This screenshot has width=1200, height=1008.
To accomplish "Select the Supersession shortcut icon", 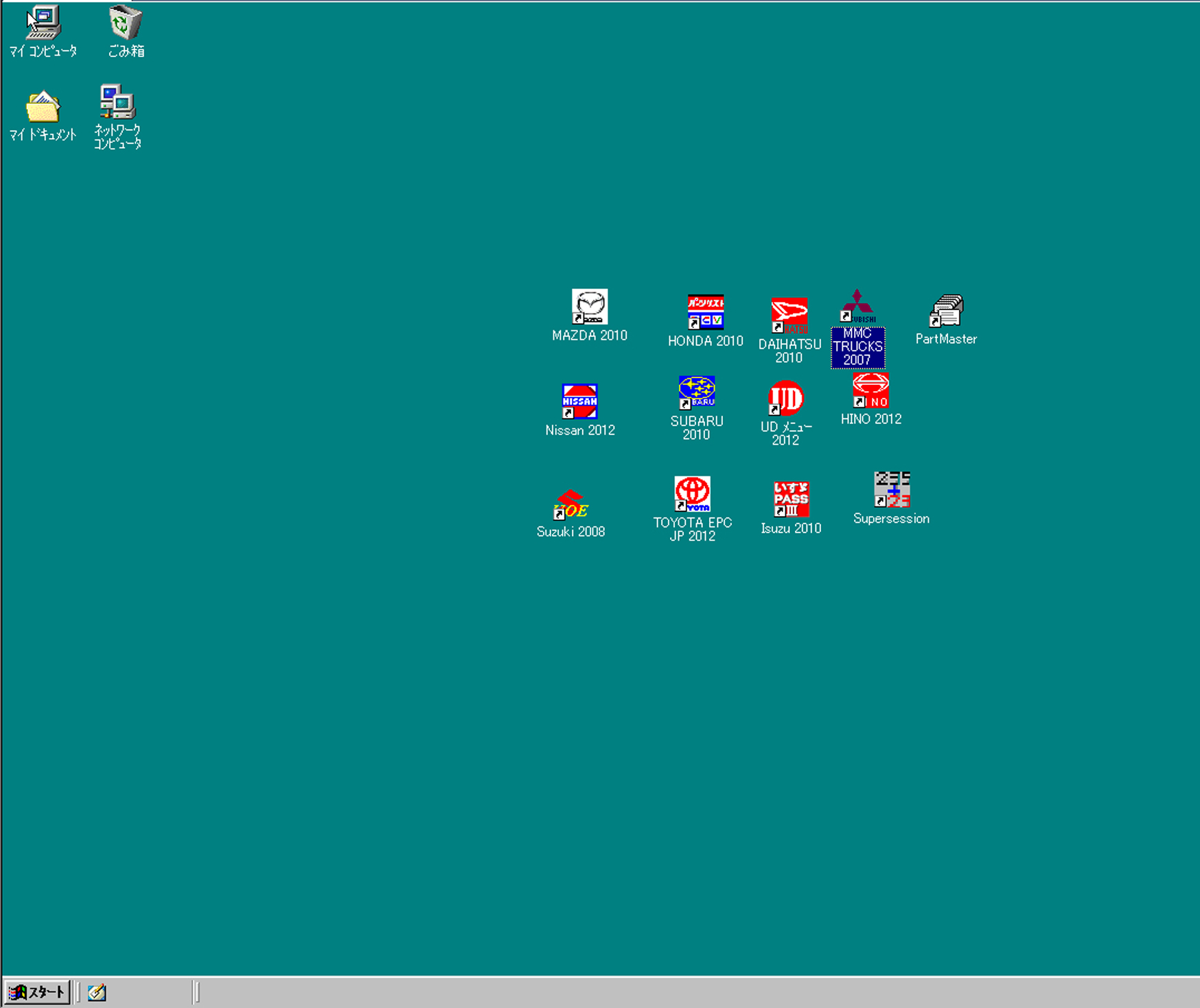I will coord(891,489).
